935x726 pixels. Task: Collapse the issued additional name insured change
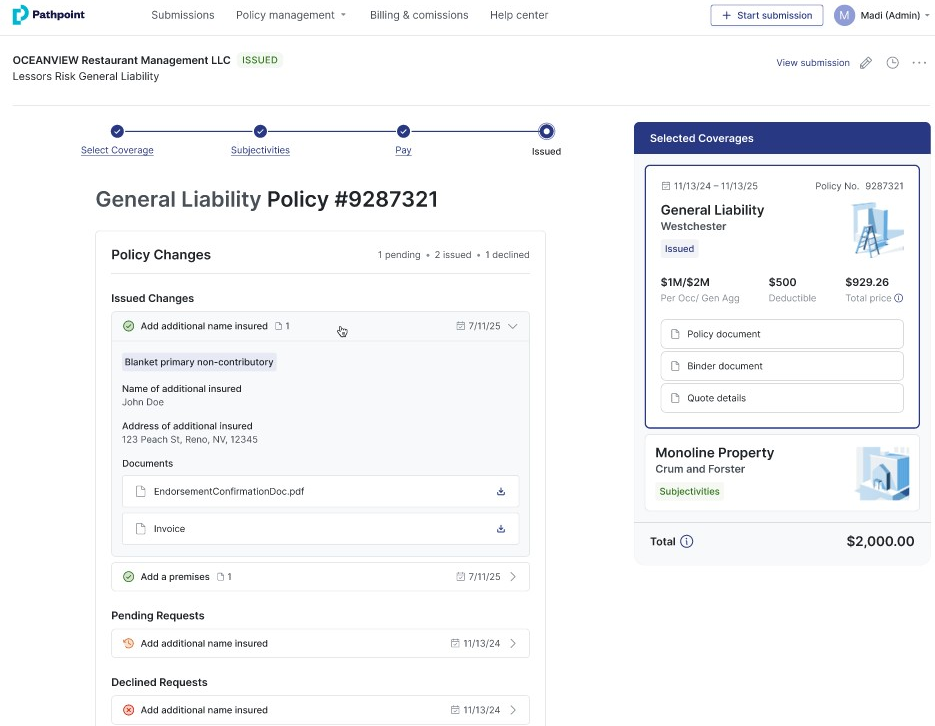click(x=513, y=326)
